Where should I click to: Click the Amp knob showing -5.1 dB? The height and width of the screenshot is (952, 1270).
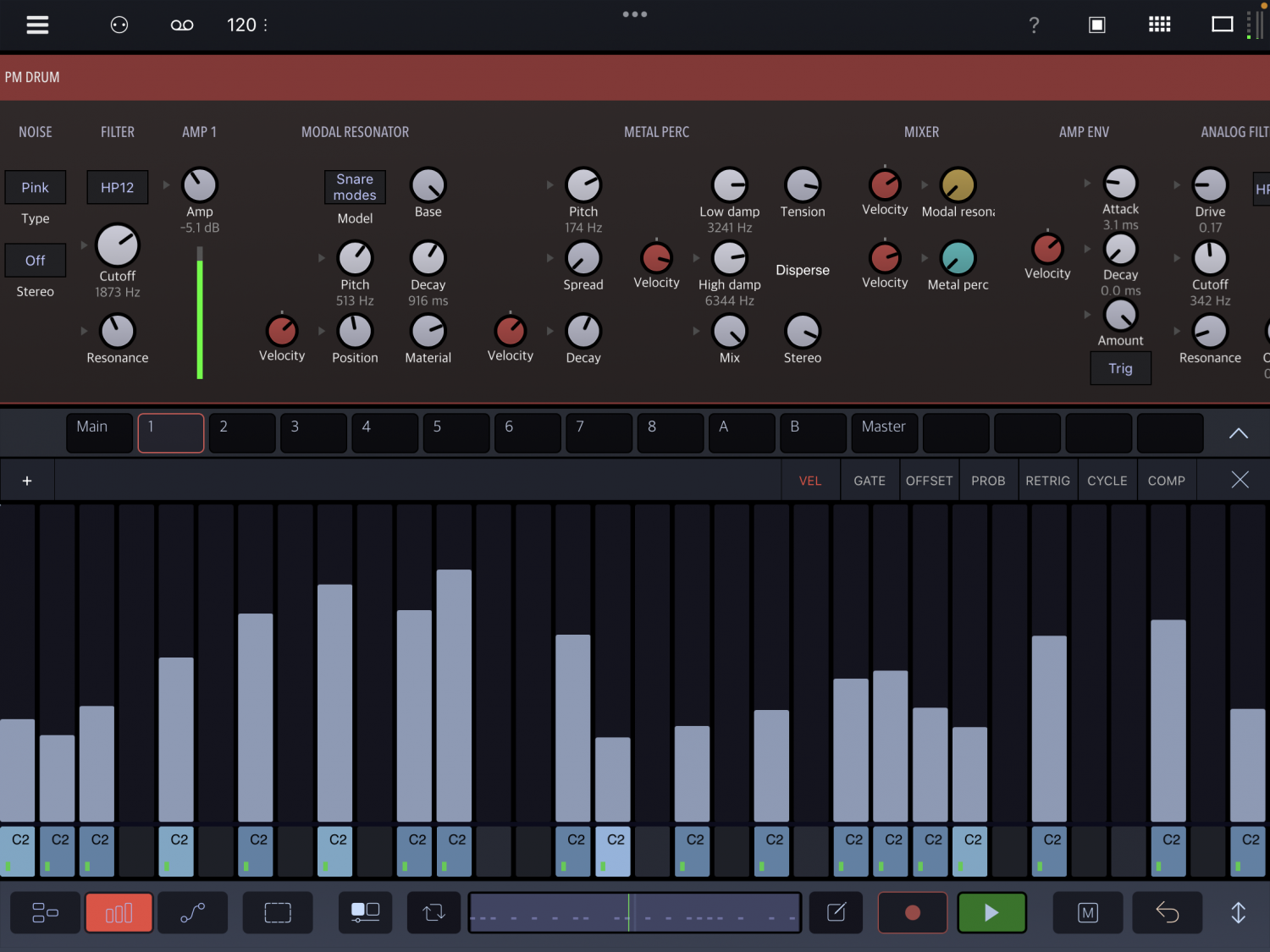click(x=200, y=184)
